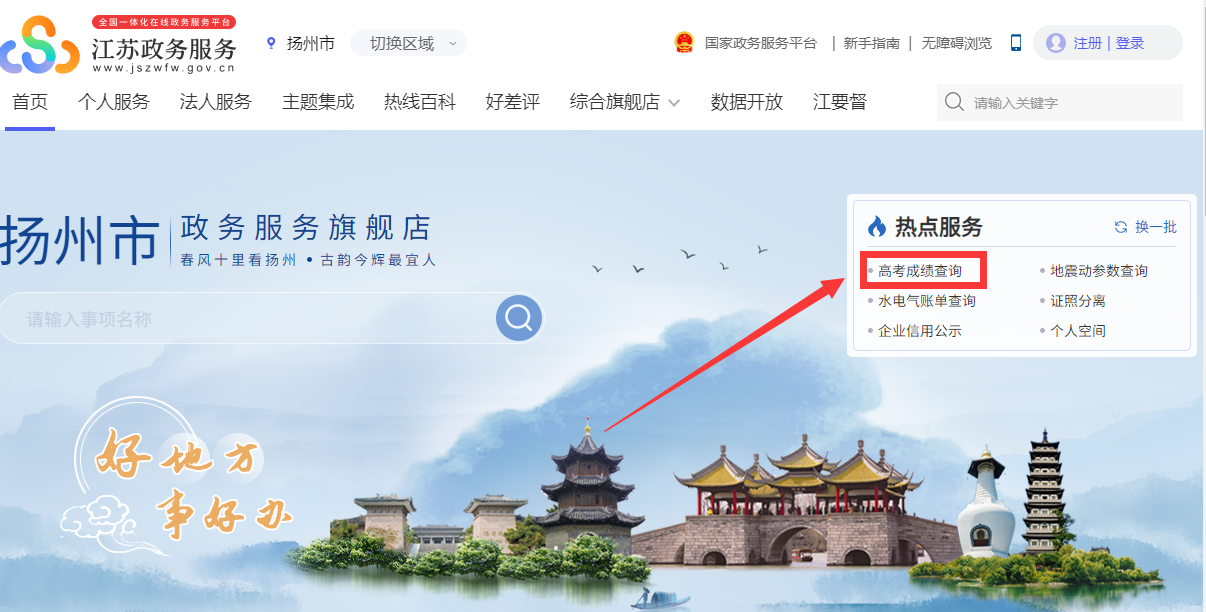Open the 个人服务 nav tab
This screenshot has height=612, width=1206.
pos(114,102)
